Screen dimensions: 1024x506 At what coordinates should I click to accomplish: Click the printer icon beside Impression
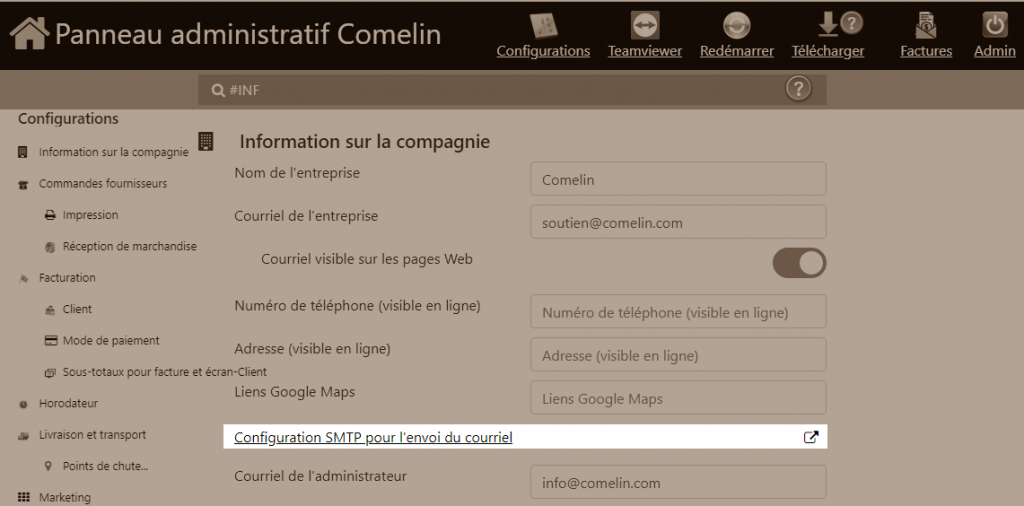coord(50,215)
